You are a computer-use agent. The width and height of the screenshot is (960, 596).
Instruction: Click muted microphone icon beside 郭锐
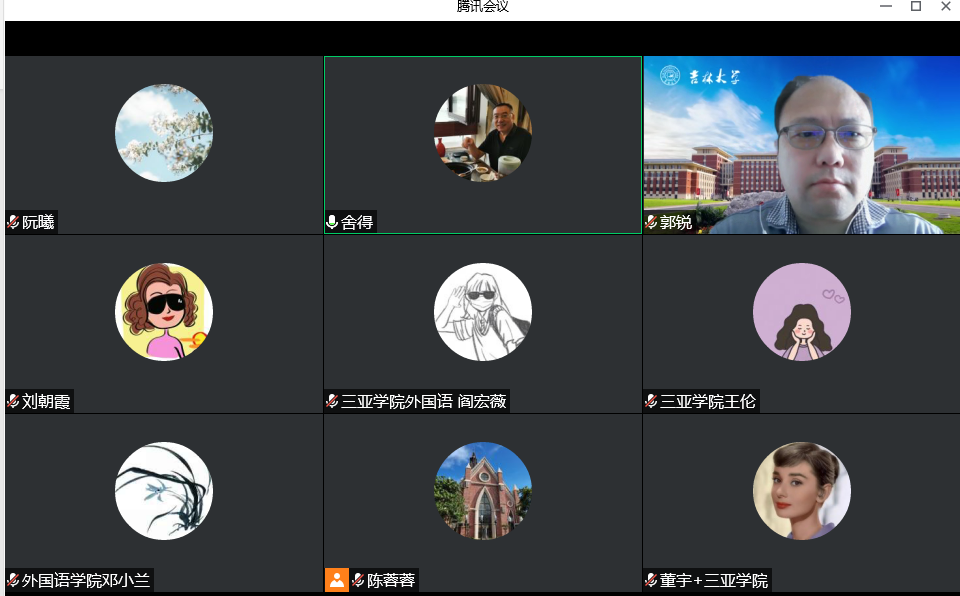tap(651, 222)
